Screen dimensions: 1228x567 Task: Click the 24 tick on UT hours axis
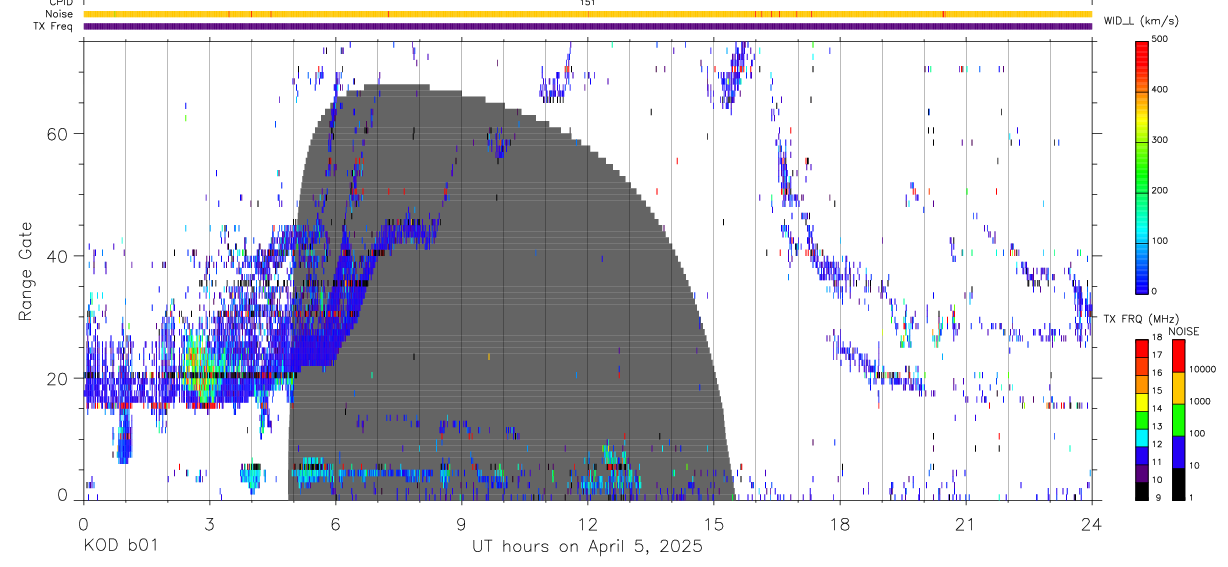(x=1091, y=524)
